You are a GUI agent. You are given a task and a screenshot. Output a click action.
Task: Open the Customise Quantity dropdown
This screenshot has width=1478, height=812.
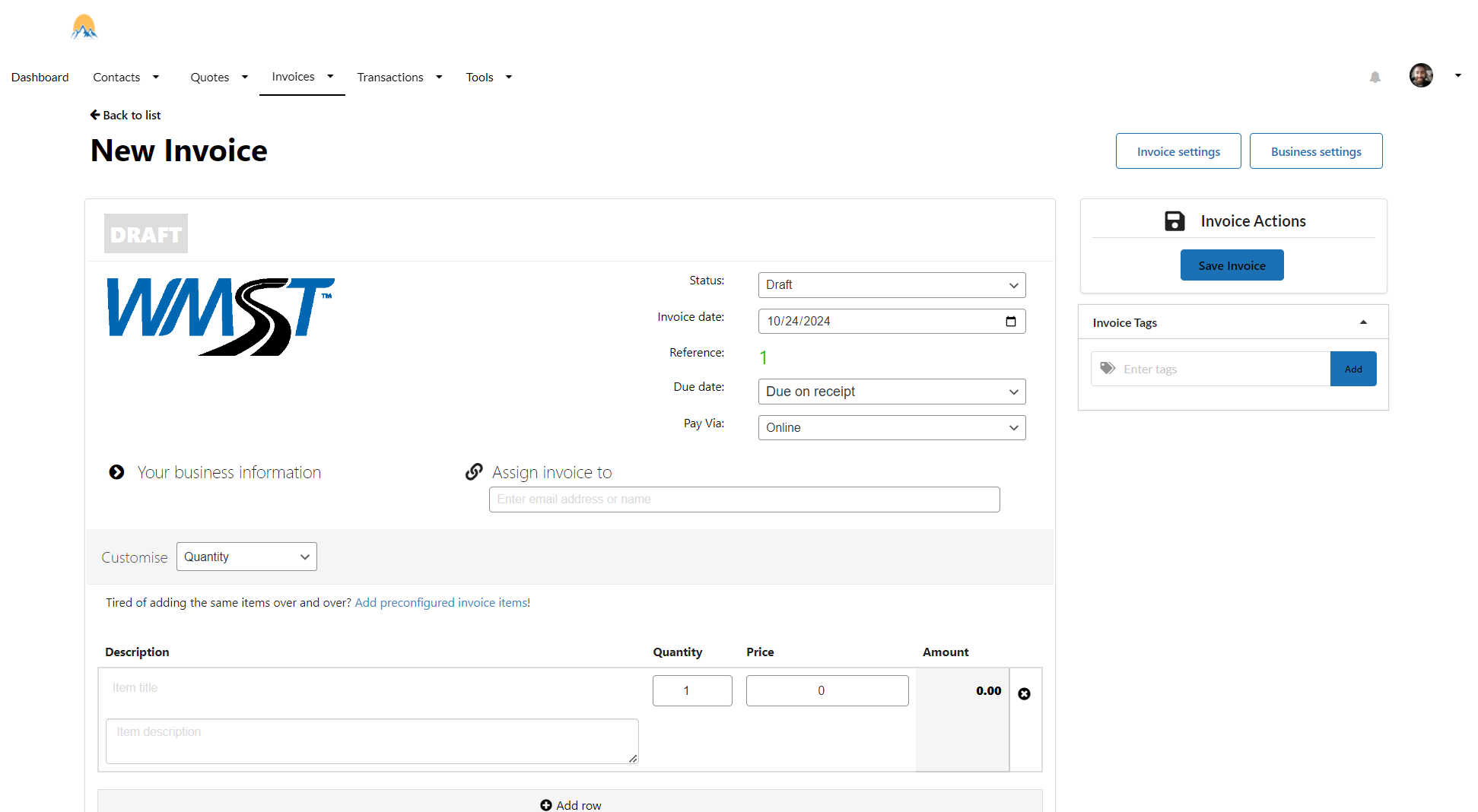point(246,557)
